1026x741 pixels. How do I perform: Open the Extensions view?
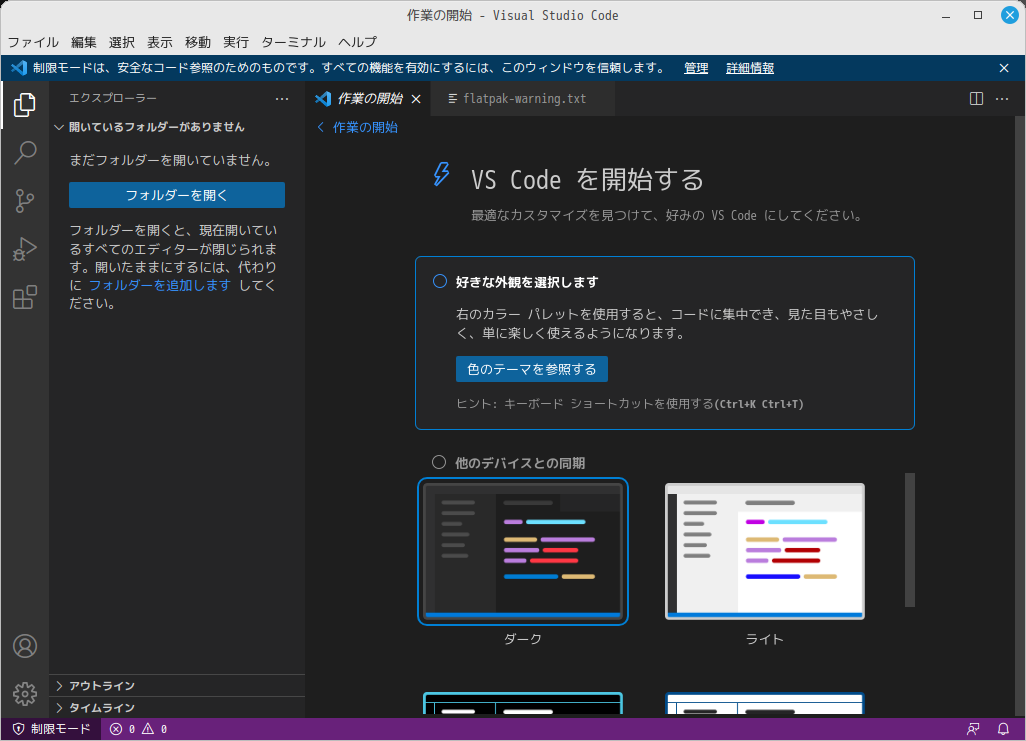(25, 298)
